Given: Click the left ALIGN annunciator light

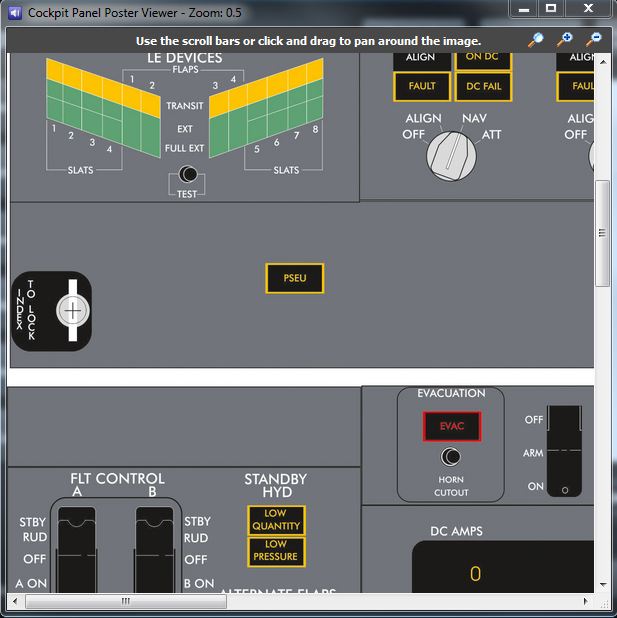Looking at the screenshot, I should [422, 60].
